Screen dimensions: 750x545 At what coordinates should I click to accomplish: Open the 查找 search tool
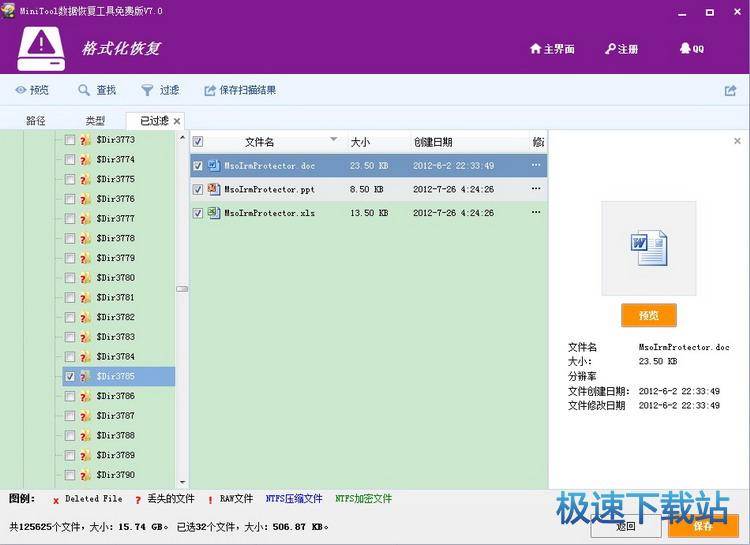tap(97, 90)
